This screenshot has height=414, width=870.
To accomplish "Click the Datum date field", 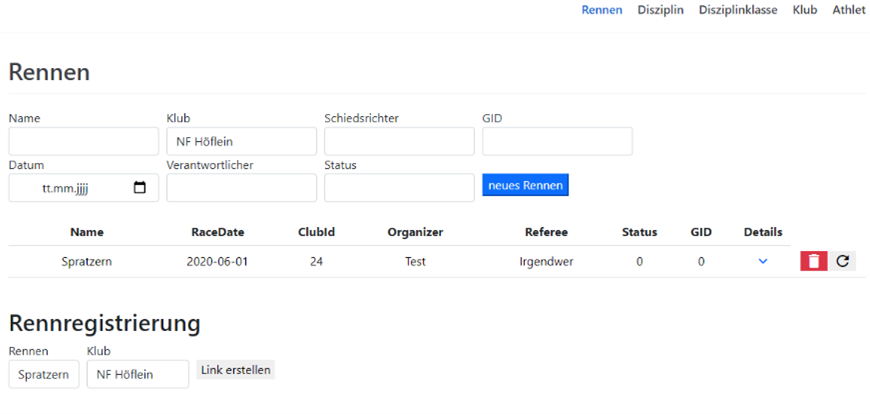I will [84, 188].
